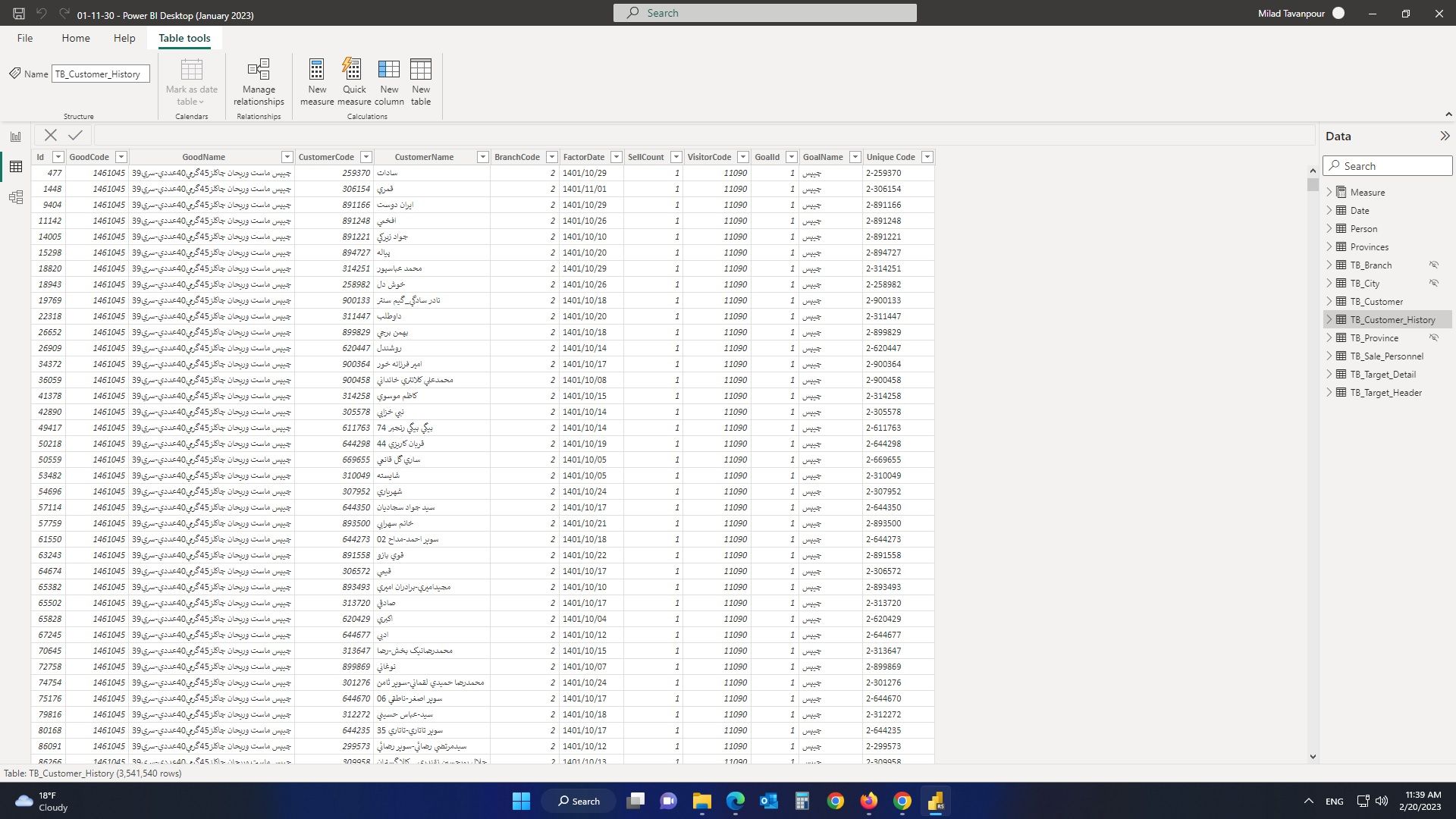Image resolution: width=1456 pixels, height=819 pixels.
Task: Switch to the Help tab
Action: [x=124, y=38]
